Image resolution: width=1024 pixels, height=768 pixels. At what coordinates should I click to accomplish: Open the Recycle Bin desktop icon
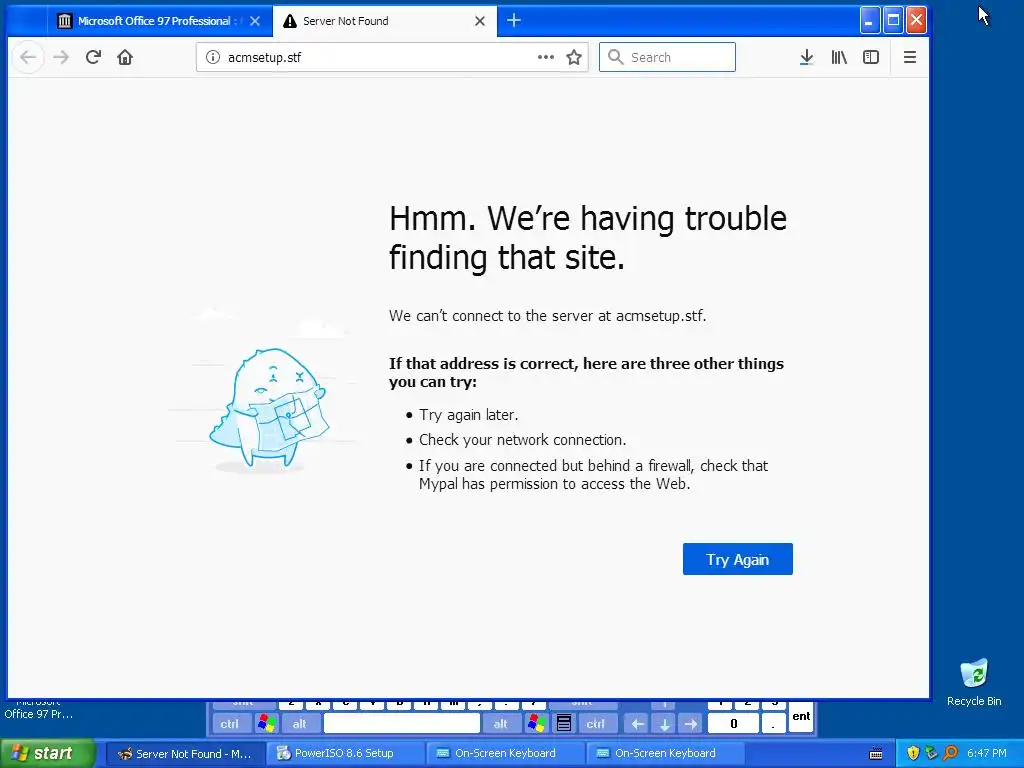(974, 683)
